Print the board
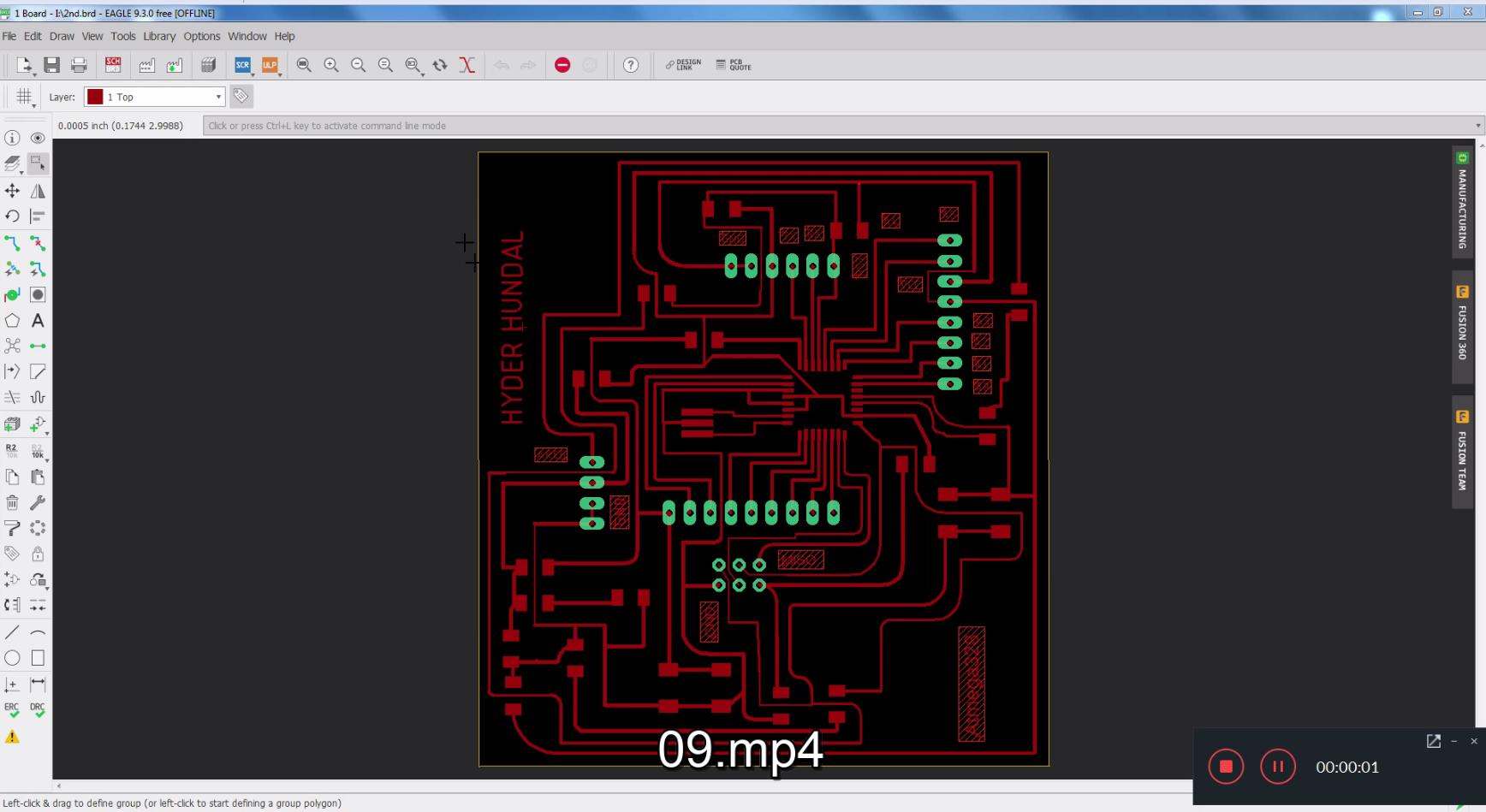Image resolution: width=1486 pixels, height=812 pixels. (x=79, y=65)
